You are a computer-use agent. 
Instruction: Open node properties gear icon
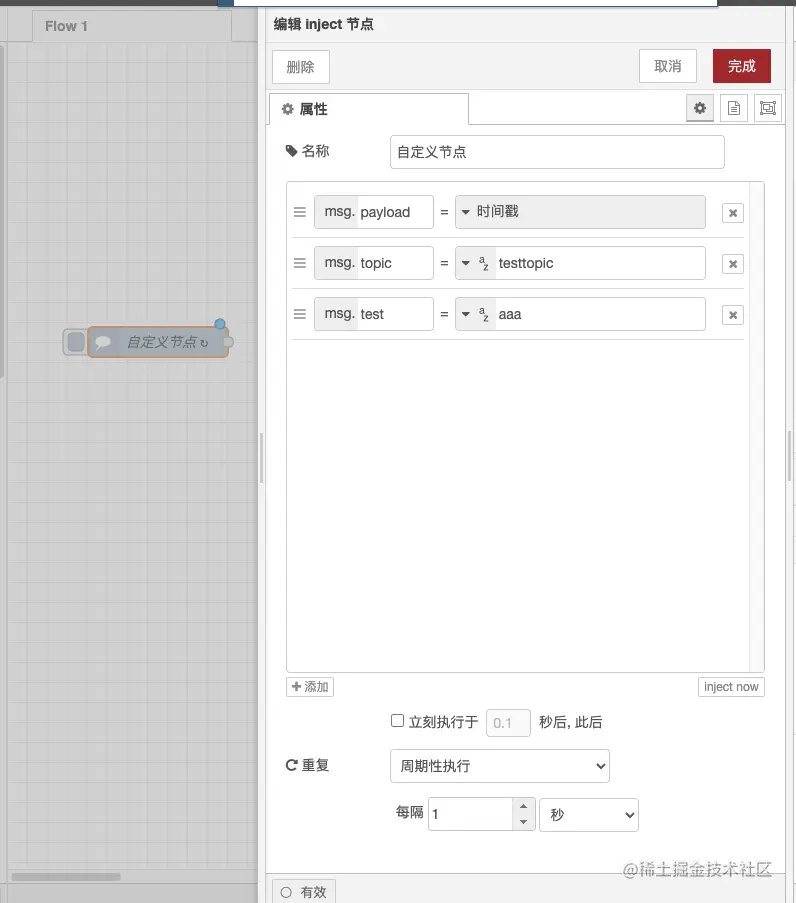[700, 108]
